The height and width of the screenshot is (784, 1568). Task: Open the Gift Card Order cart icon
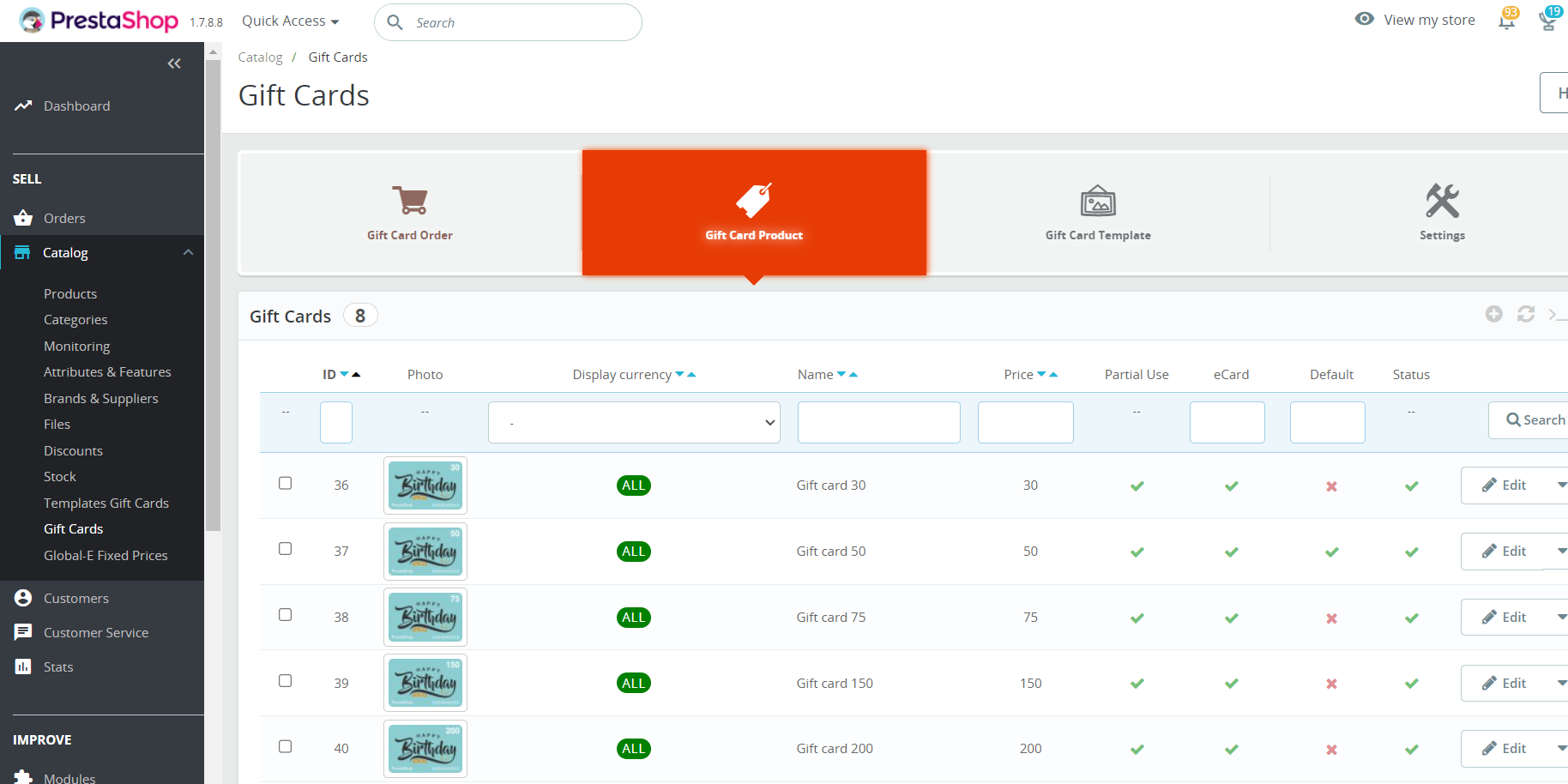click(x=410, y=201)
